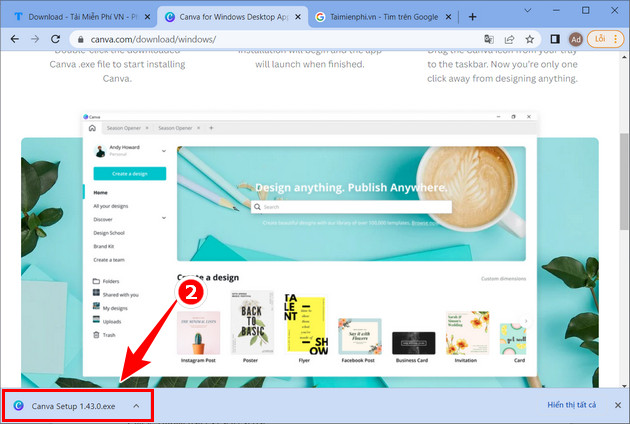Image resolution: width=630 pixels, height=424 pixels.
Task: Reload the Canva download page
Action: [55, 39]
